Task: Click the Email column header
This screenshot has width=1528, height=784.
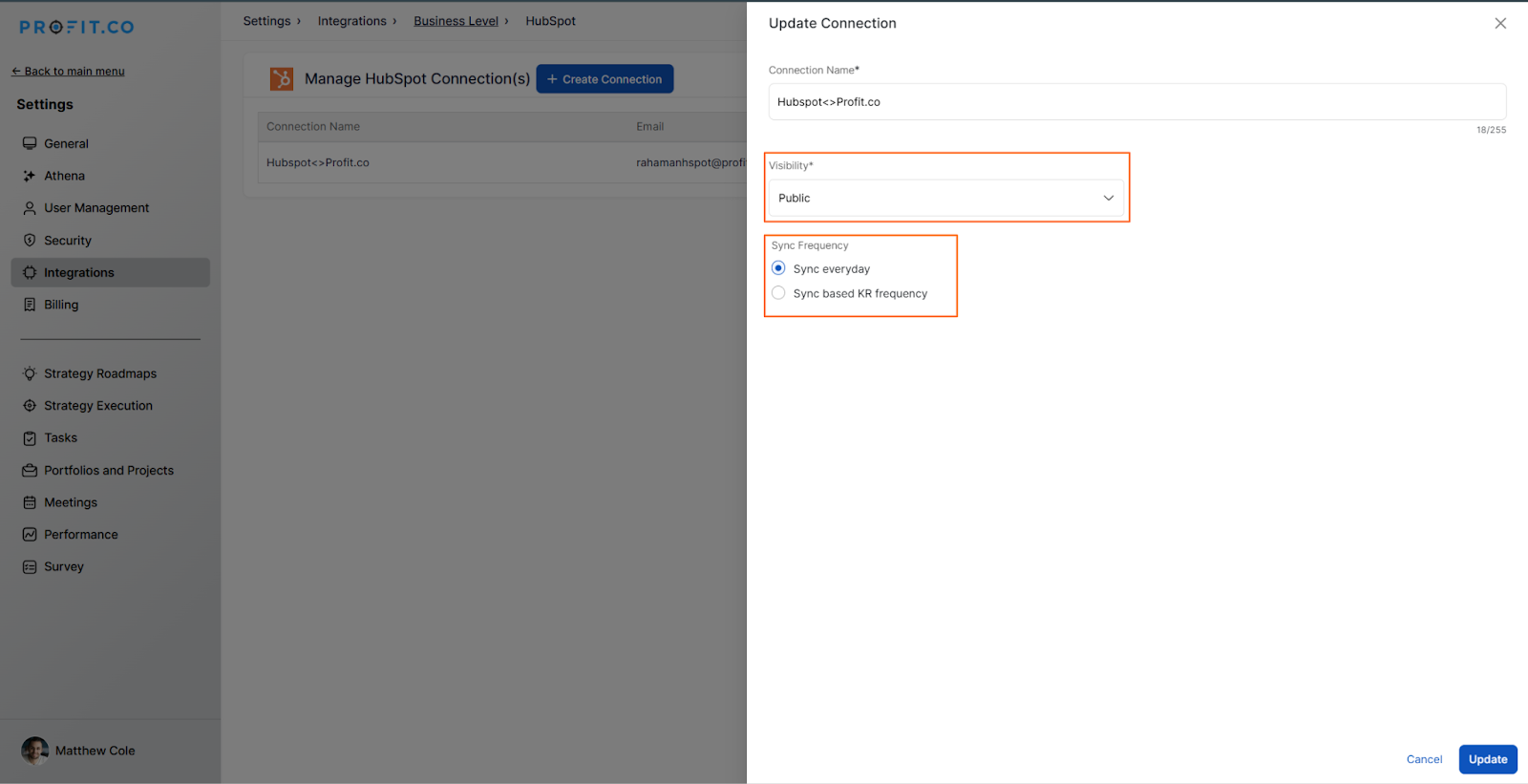Action: pyautogui.click(x=650, y=126)
